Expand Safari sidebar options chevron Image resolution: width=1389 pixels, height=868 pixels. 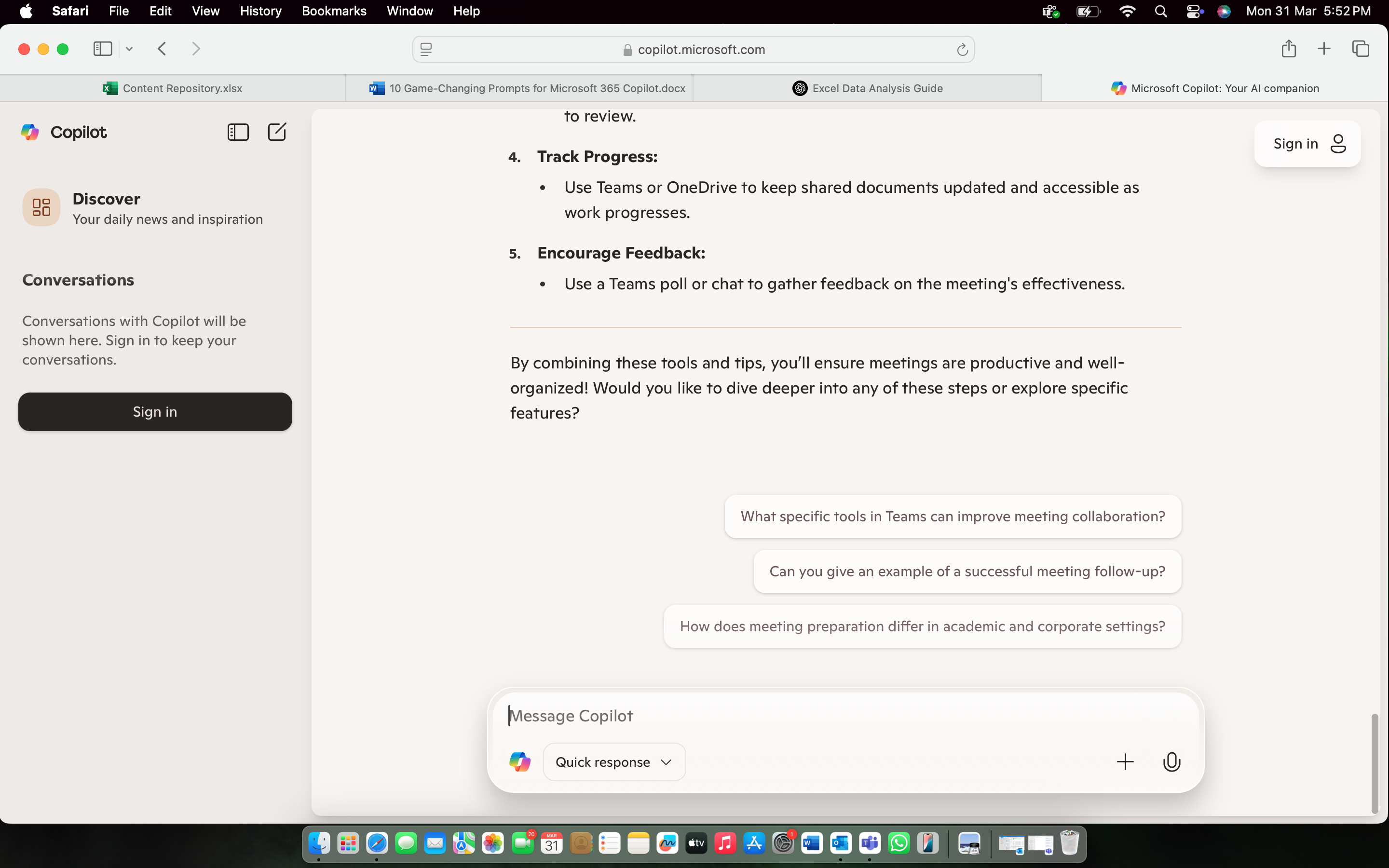(x=129, y=49)
